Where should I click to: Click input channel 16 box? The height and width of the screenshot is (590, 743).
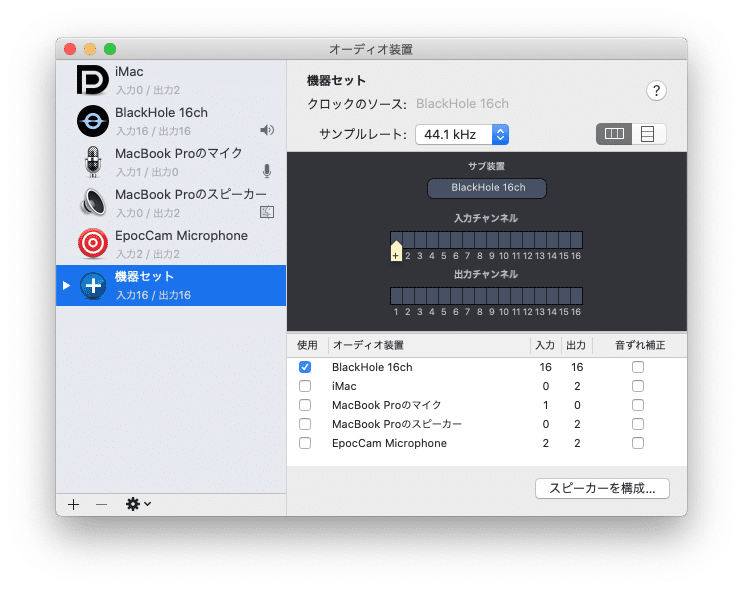[x=576, y=240]
